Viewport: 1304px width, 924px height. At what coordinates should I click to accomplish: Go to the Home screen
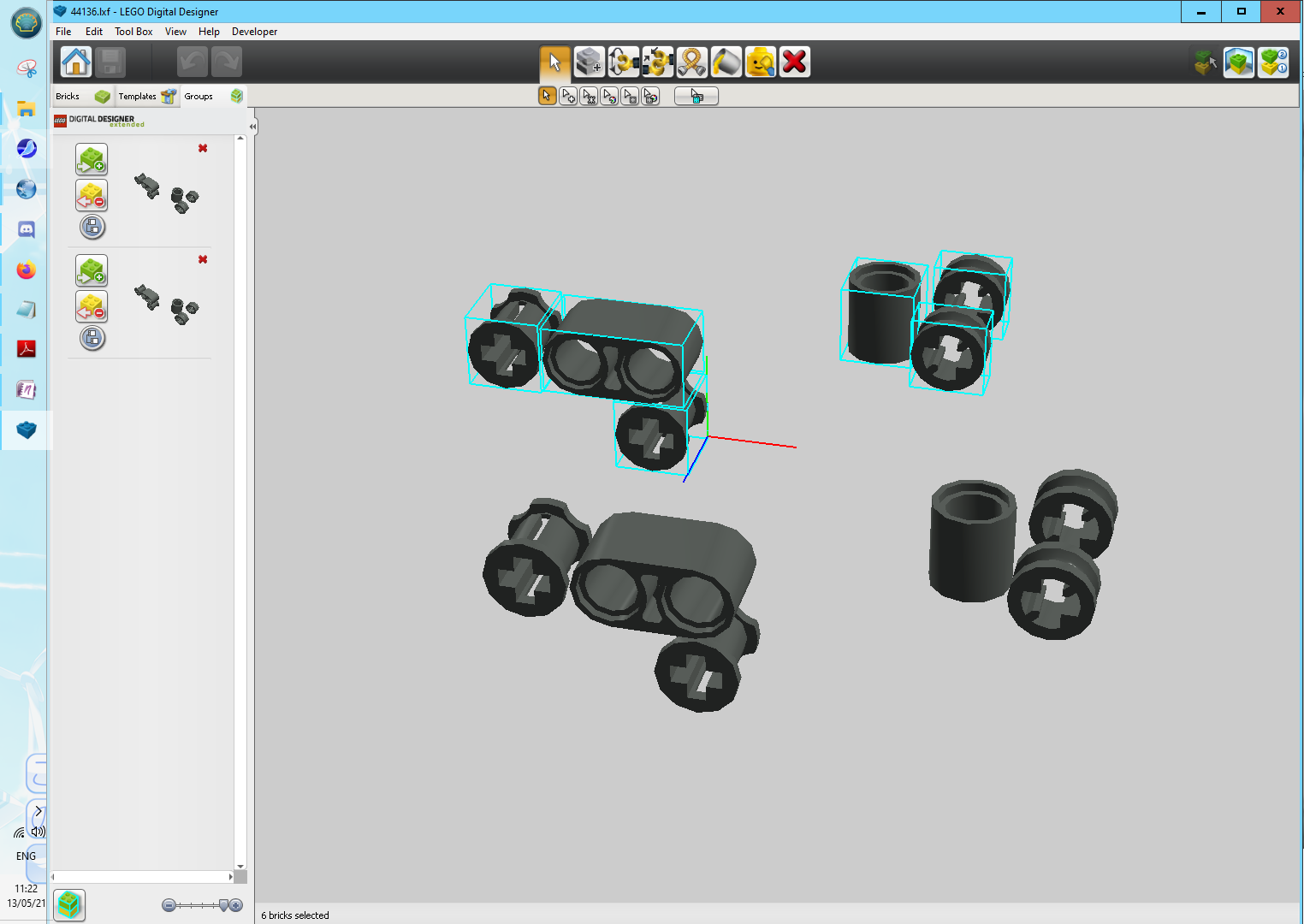coord(76,62)
